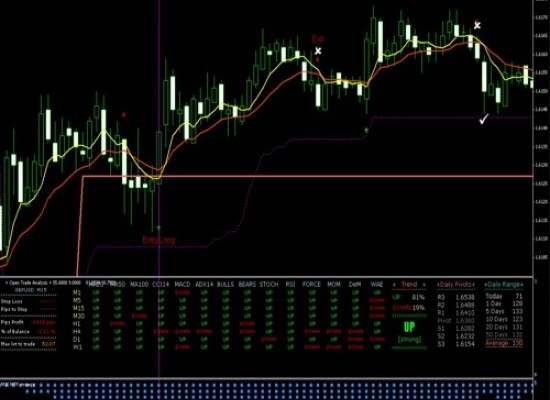This screenshot has height=400, width=550.
Task: Click the white X exit marker beside Exit label
Action: pyautogui.click(x=318, y=51)
